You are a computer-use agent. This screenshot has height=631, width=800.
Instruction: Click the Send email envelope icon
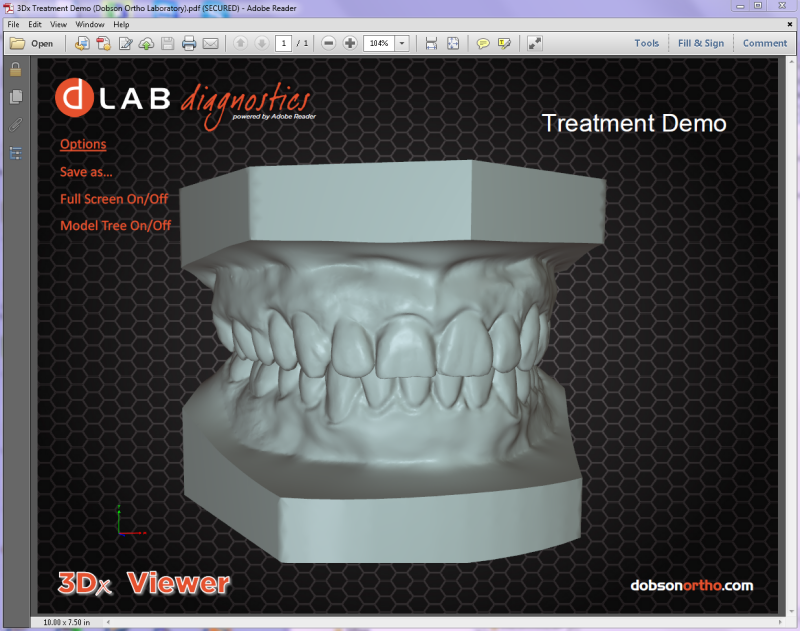(210, 43)
